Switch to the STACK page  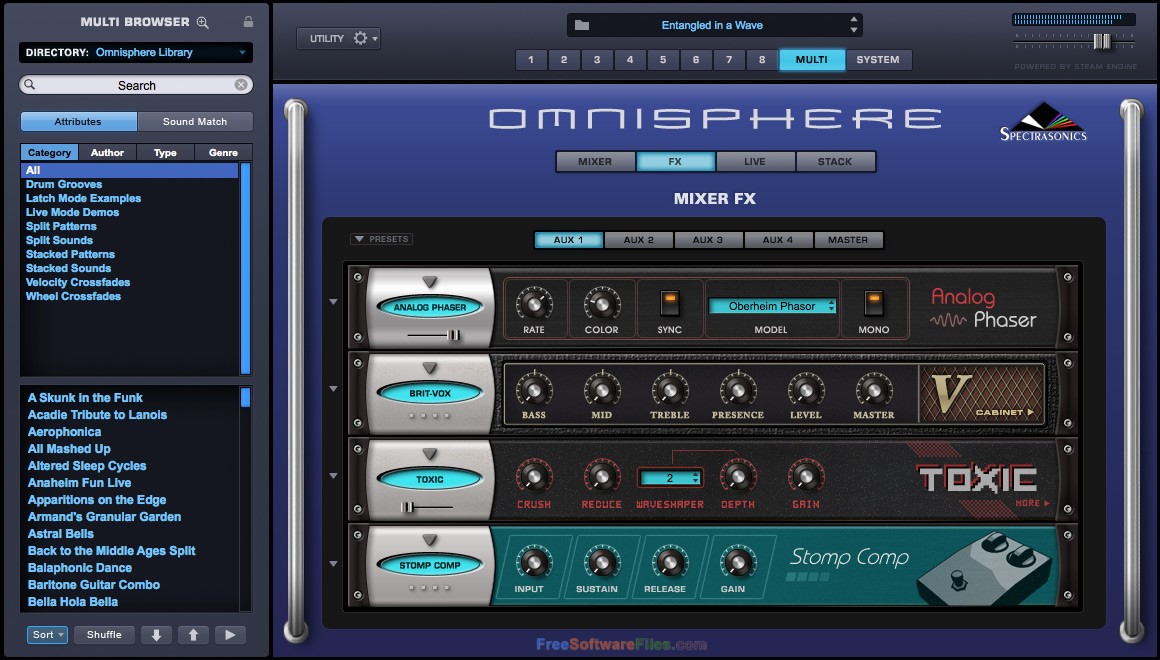point(835,161)
